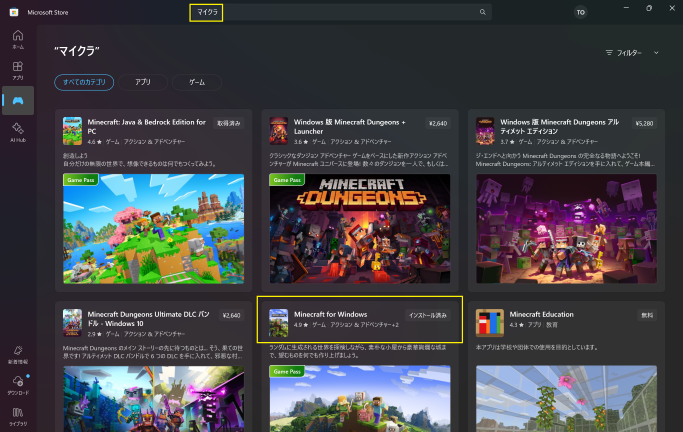Click the magnifier search icon

click(482, 13)
